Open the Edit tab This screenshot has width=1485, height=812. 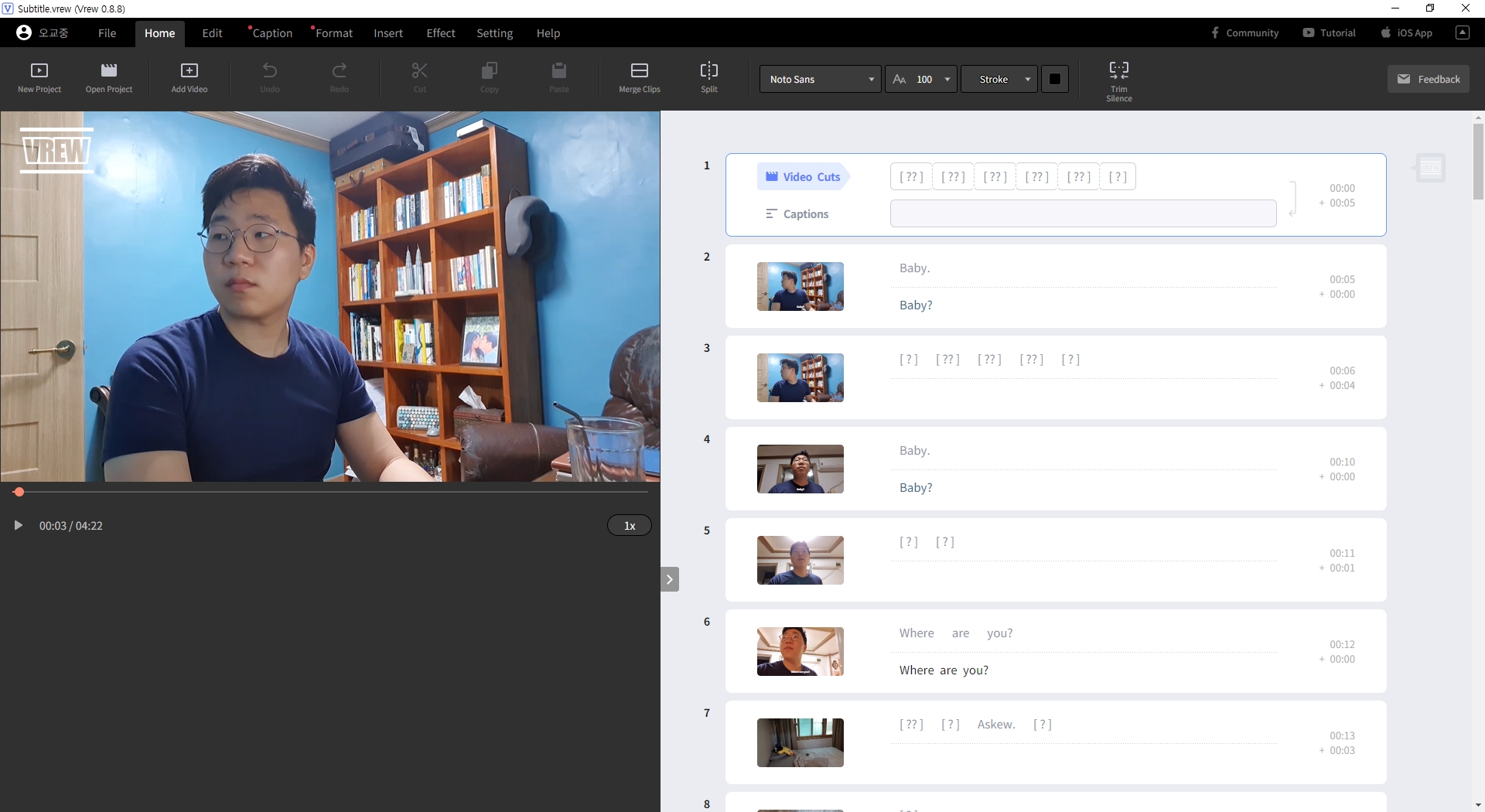point(212,33)
